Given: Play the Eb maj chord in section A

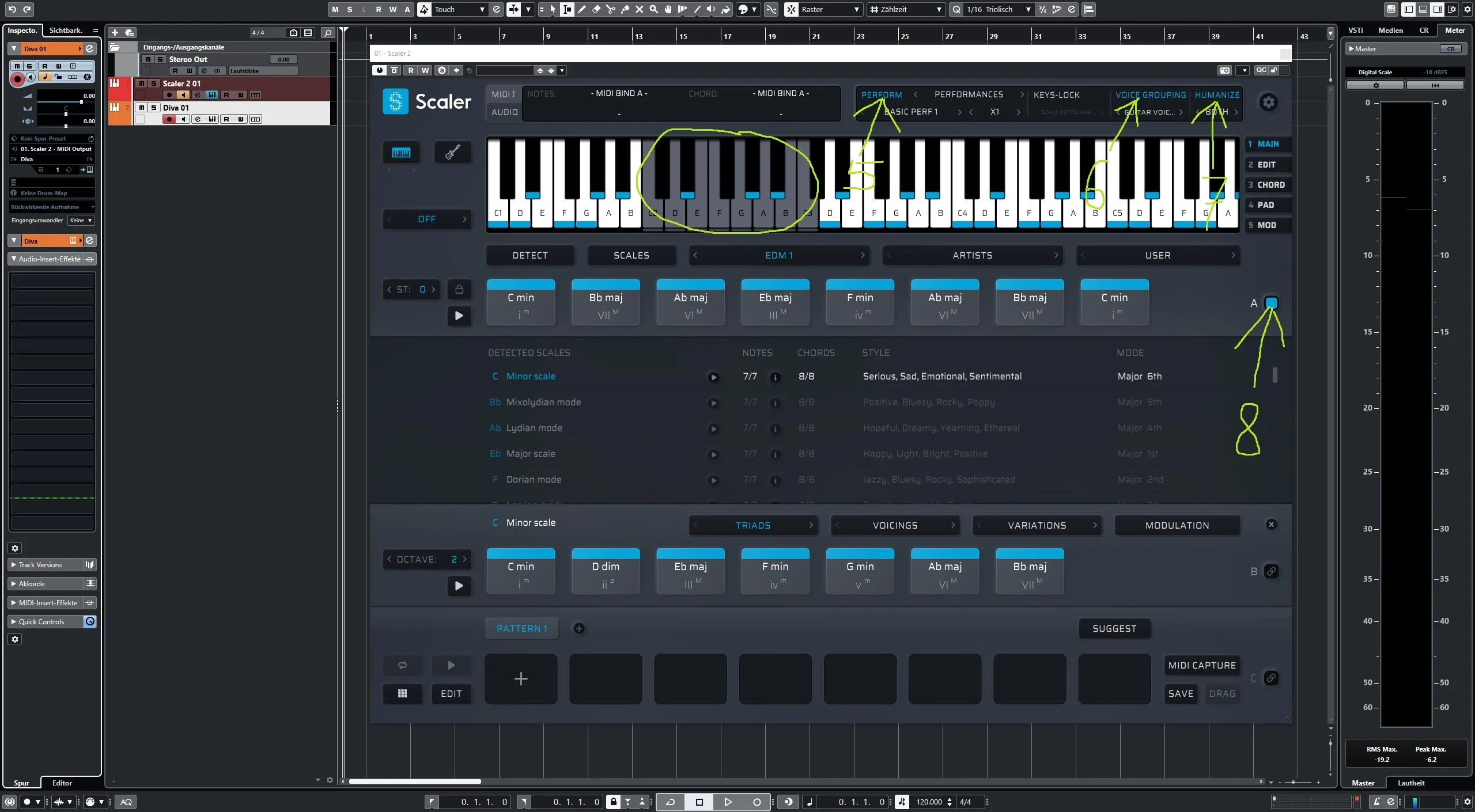Looking at the screenshot, I should (x=775, y=302).
